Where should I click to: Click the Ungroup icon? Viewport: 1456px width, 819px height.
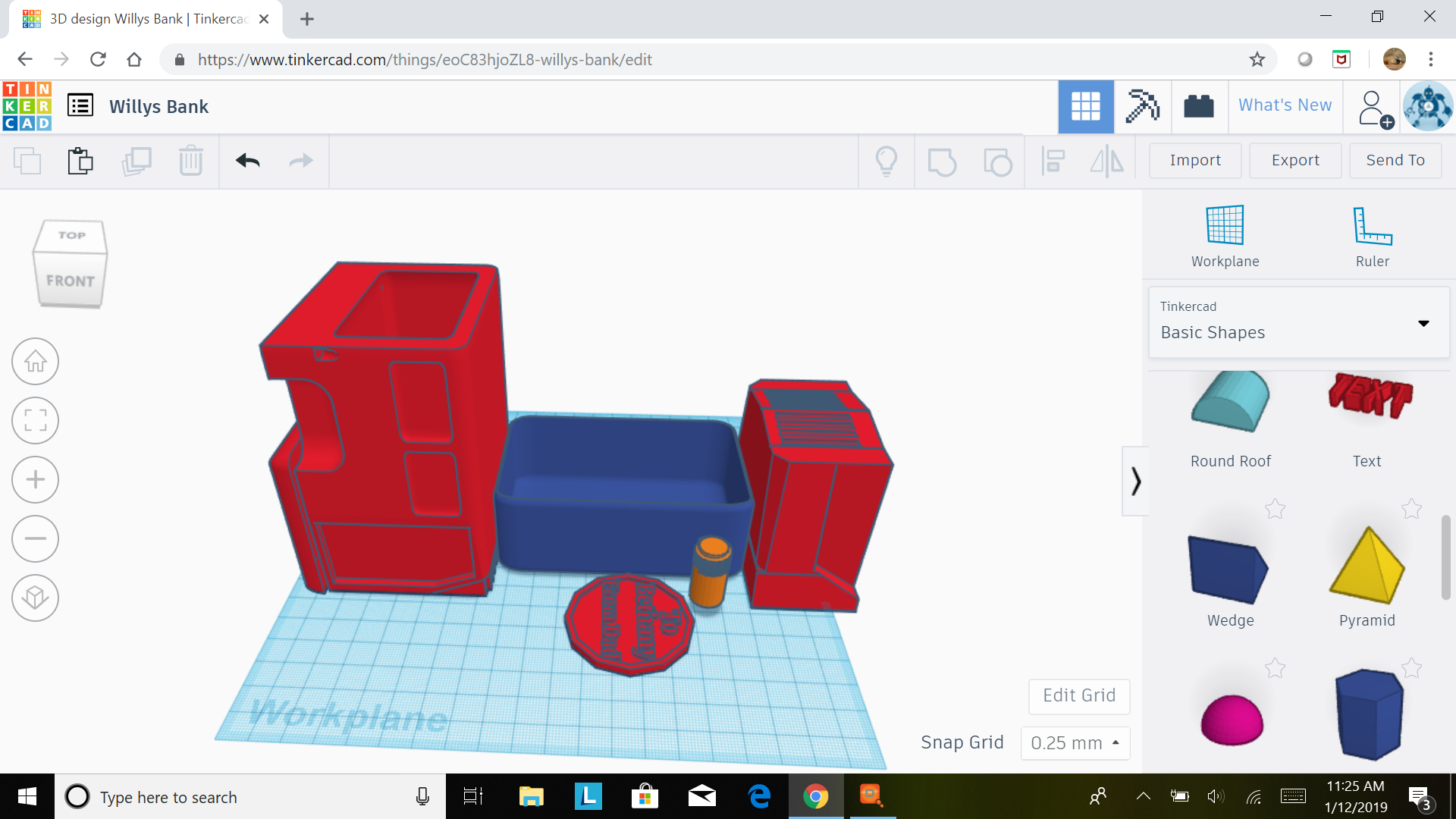coord(997,161)
